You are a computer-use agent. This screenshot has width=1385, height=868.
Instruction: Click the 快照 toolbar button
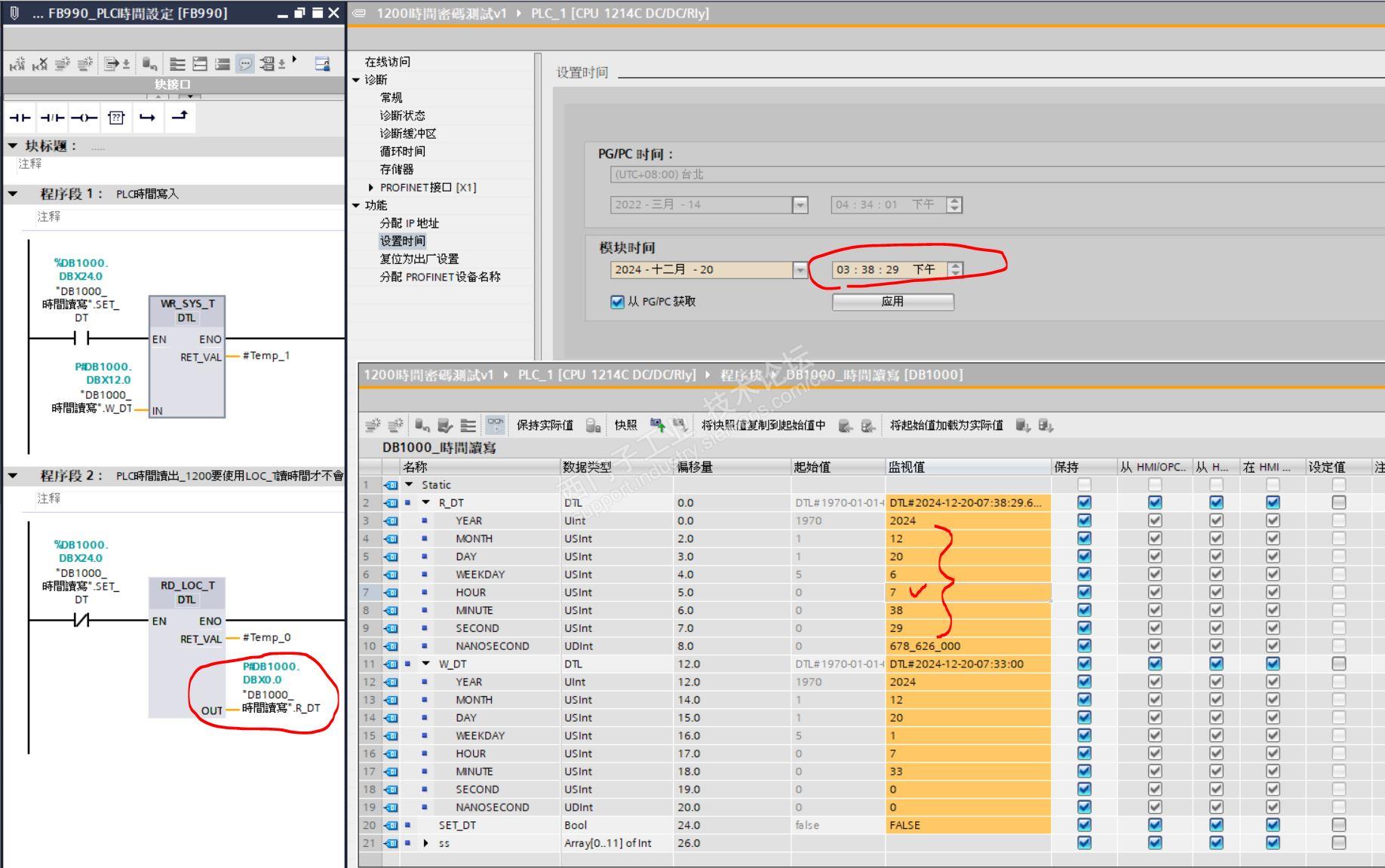tap(626, 425)
